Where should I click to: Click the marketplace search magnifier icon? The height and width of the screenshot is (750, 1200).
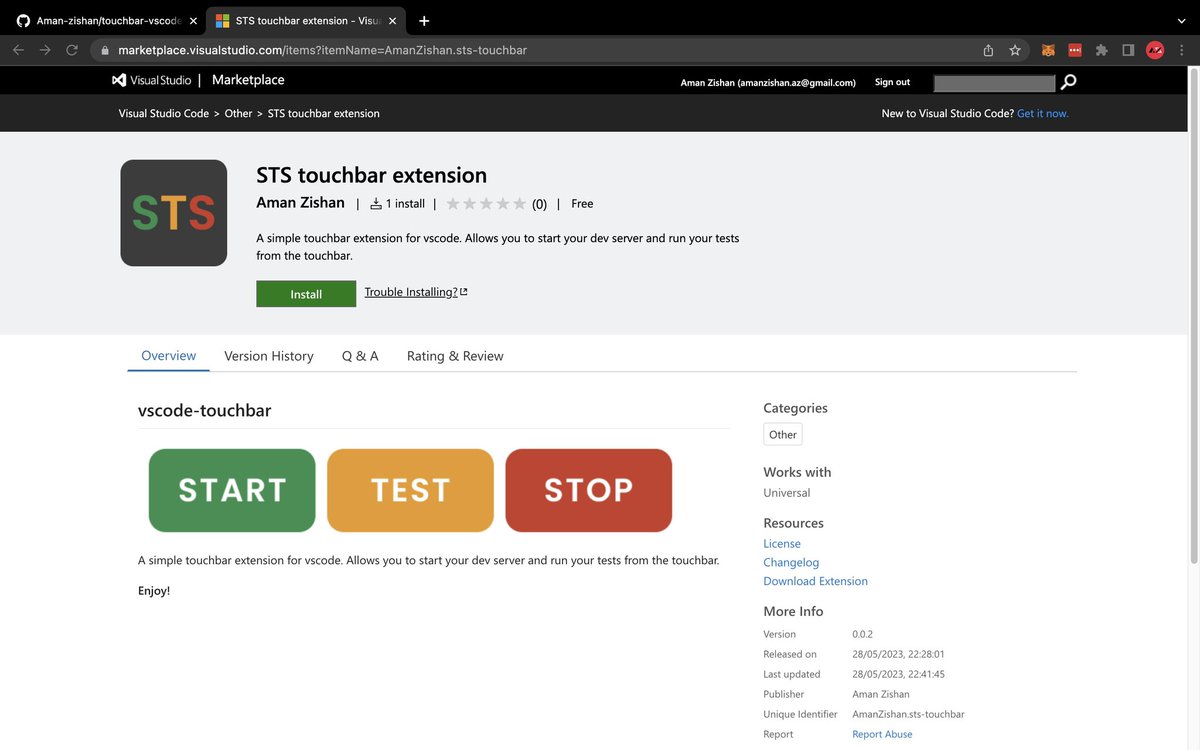click(x=1069, y=82)
